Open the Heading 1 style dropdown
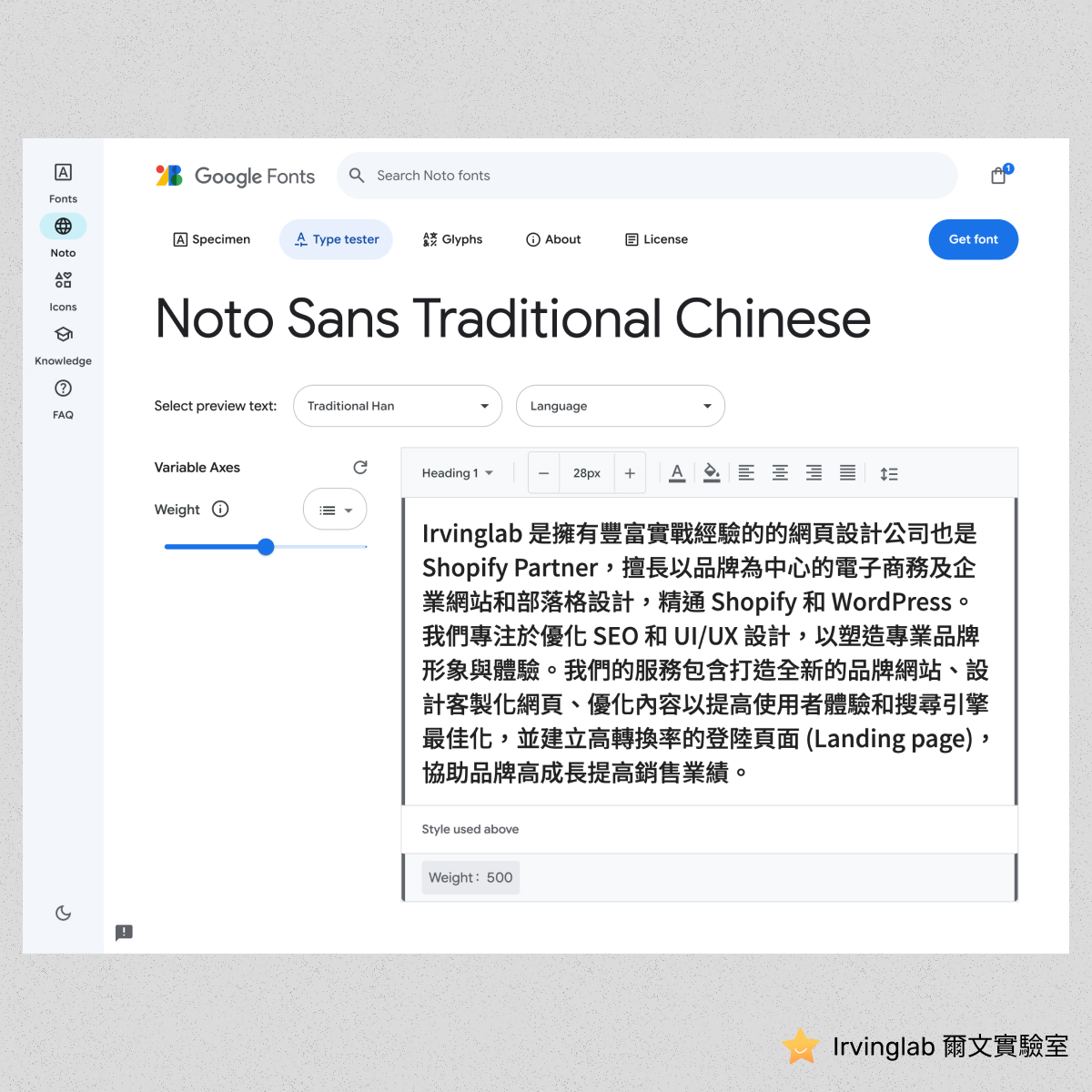The height and width of the screenshot is (1092, 1092). click(x=457, y=473)
